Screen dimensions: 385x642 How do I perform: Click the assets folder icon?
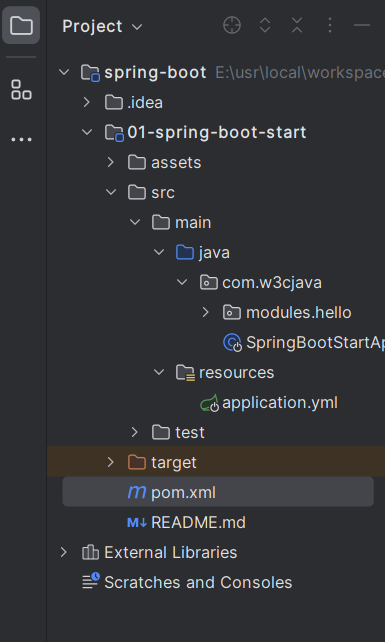pyautogui.click(x=137, y=163)
